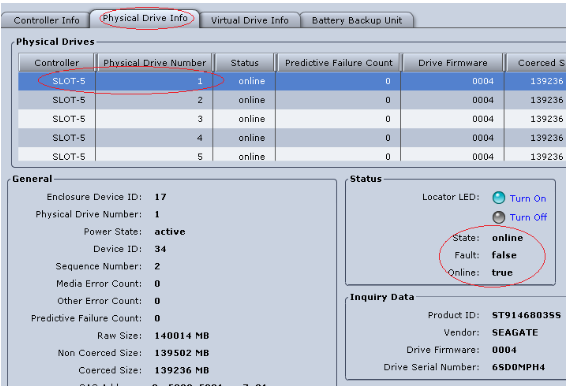Click the online status of drive 4
The image size is (567, 386).
(x=244, y=138)
